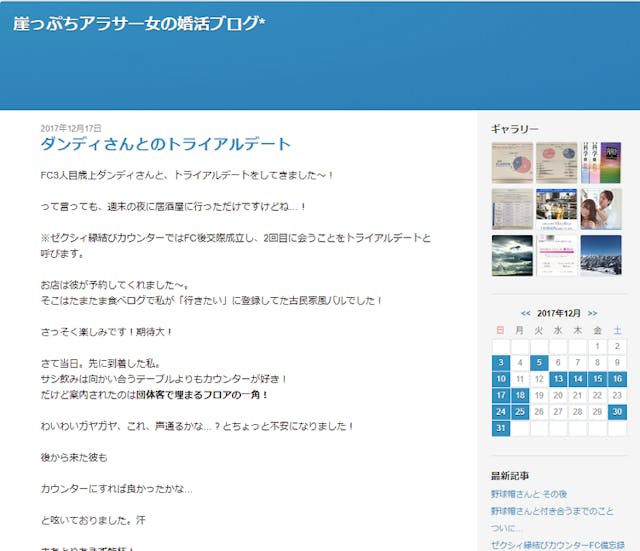Image resolution: width=640 pixels, height=551 pixels.
Task: Go to previous month in calendar
Action: pos(525,313)
